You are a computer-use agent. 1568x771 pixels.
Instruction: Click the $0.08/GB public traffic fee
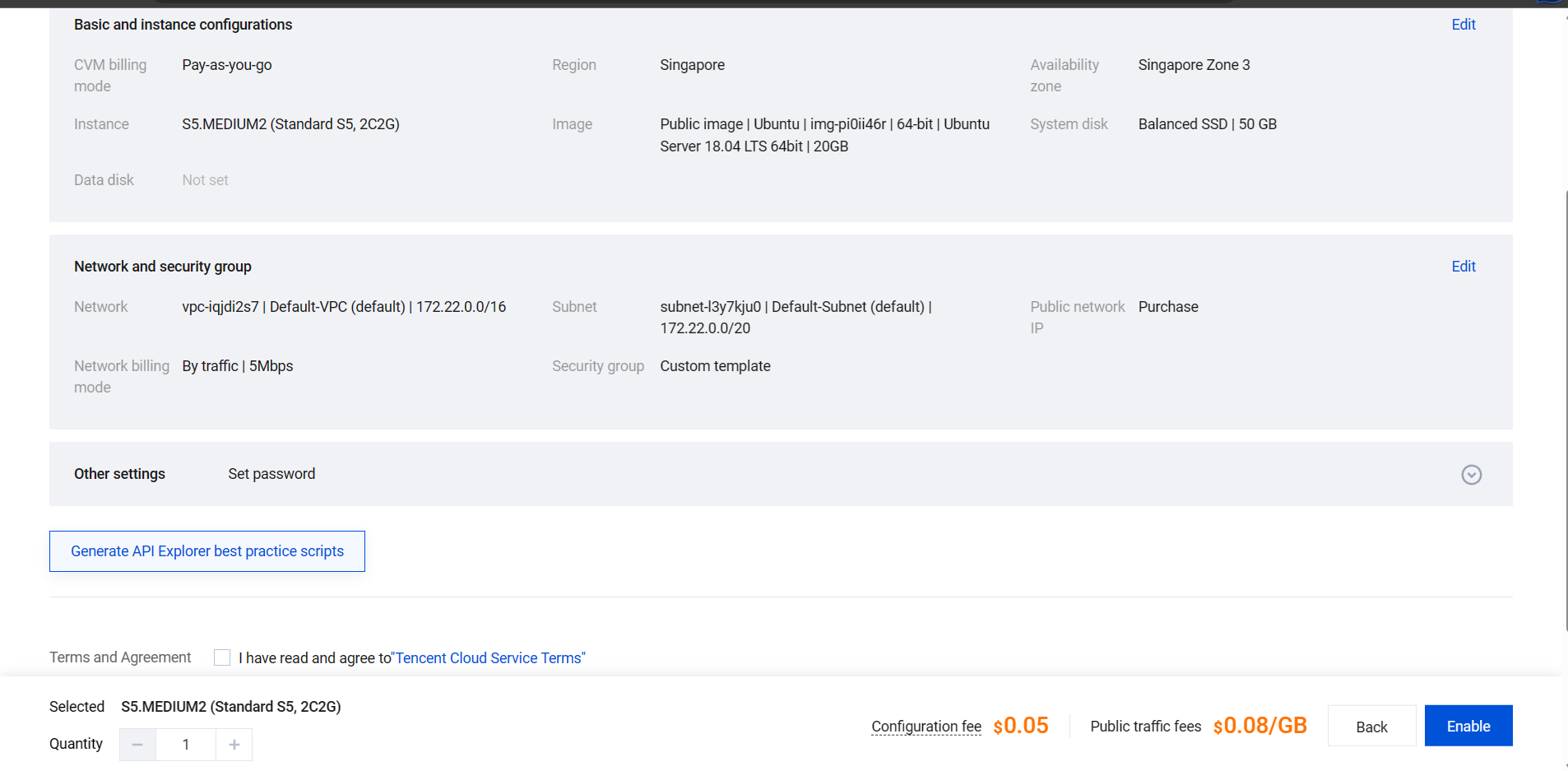tap(1260, 726)
